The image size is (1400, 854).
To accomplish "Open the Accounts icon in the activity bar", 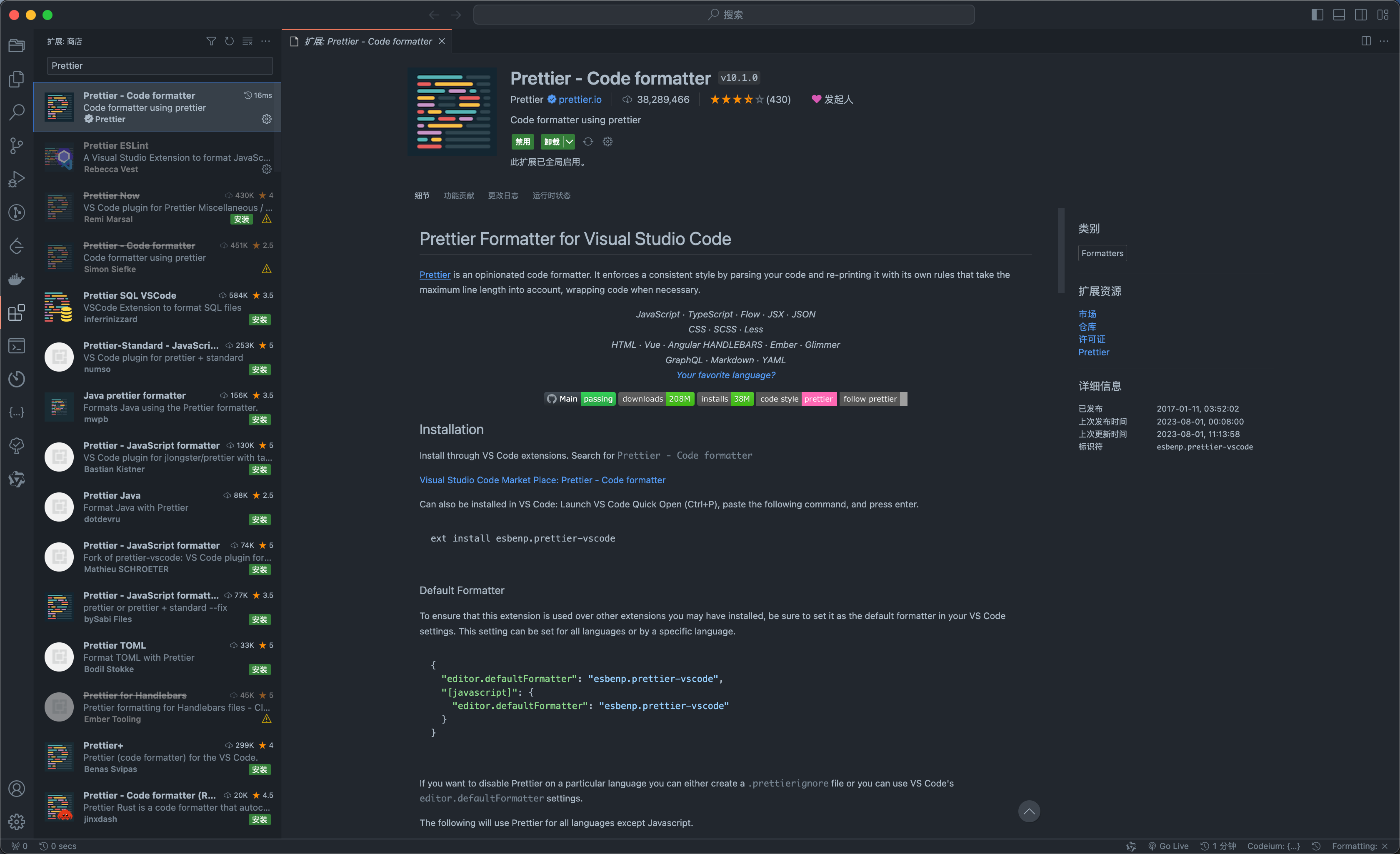I will pos(17,789).
